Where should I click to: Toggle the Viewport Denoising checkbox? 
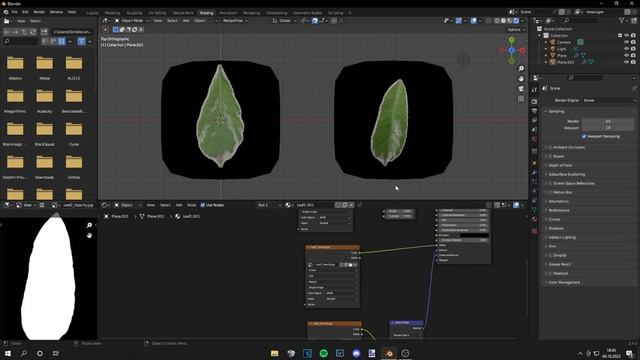tap(584, 136)
